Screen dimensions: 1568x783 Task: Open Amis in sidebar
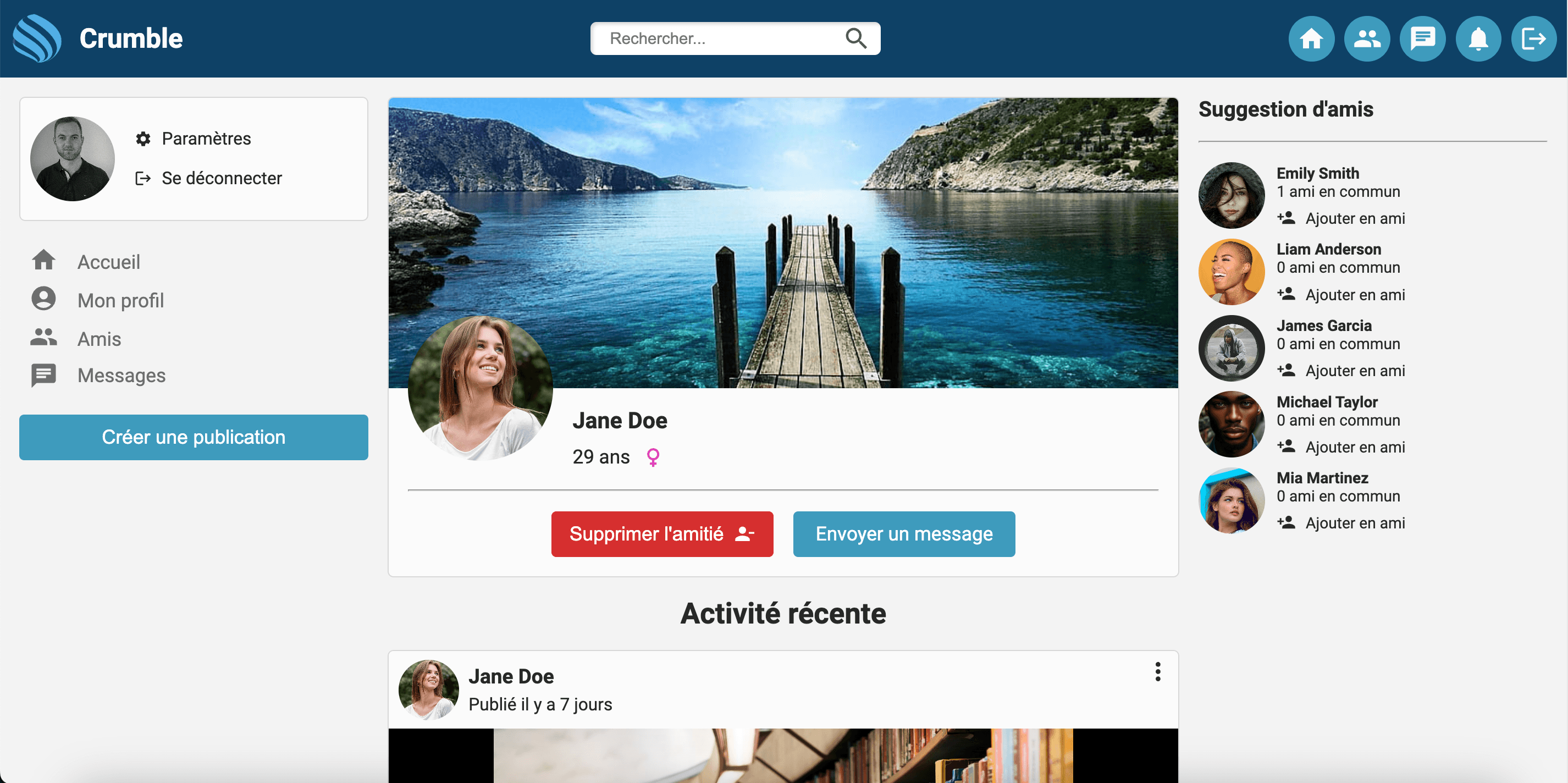pos(99,339)
